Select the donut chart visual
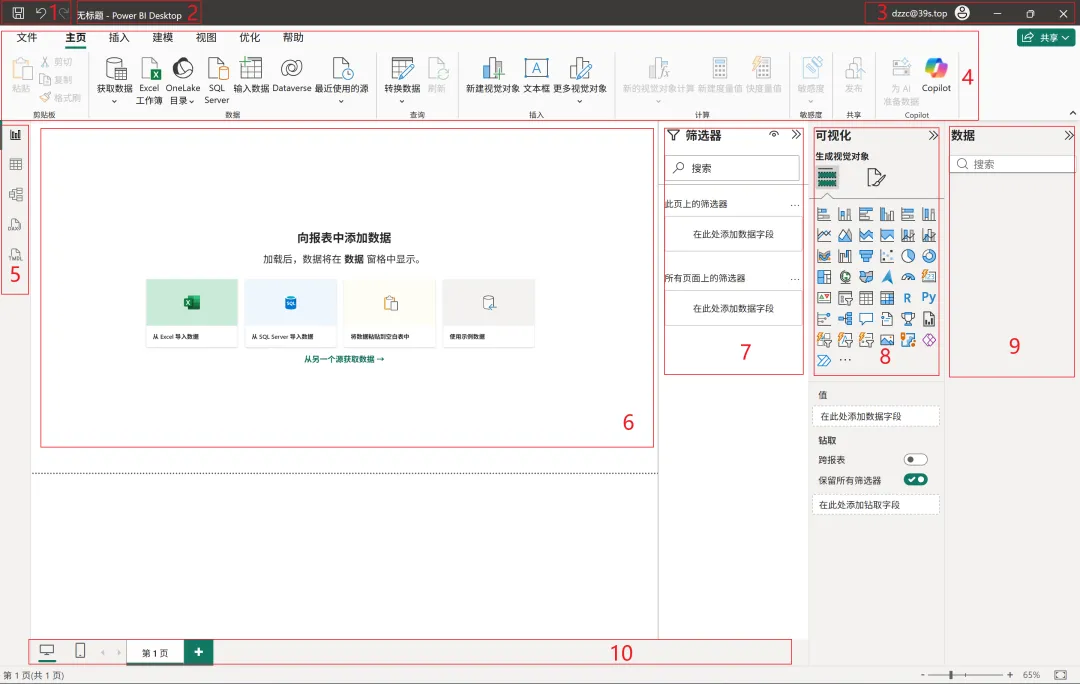 (929, 256)
